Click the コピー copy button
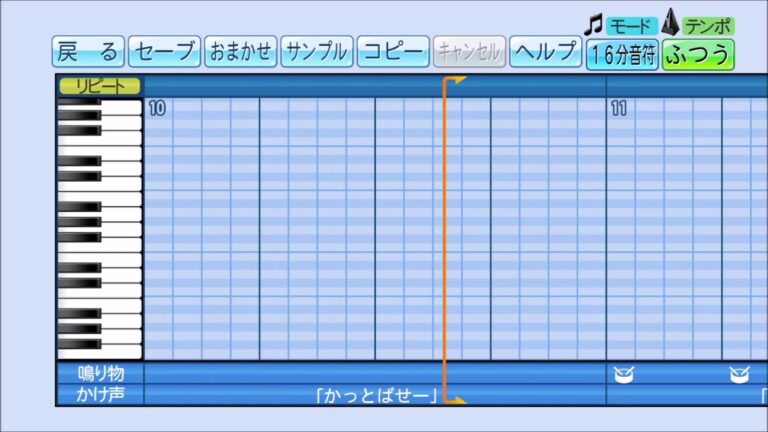768x432 pixels. pos(392,51)
